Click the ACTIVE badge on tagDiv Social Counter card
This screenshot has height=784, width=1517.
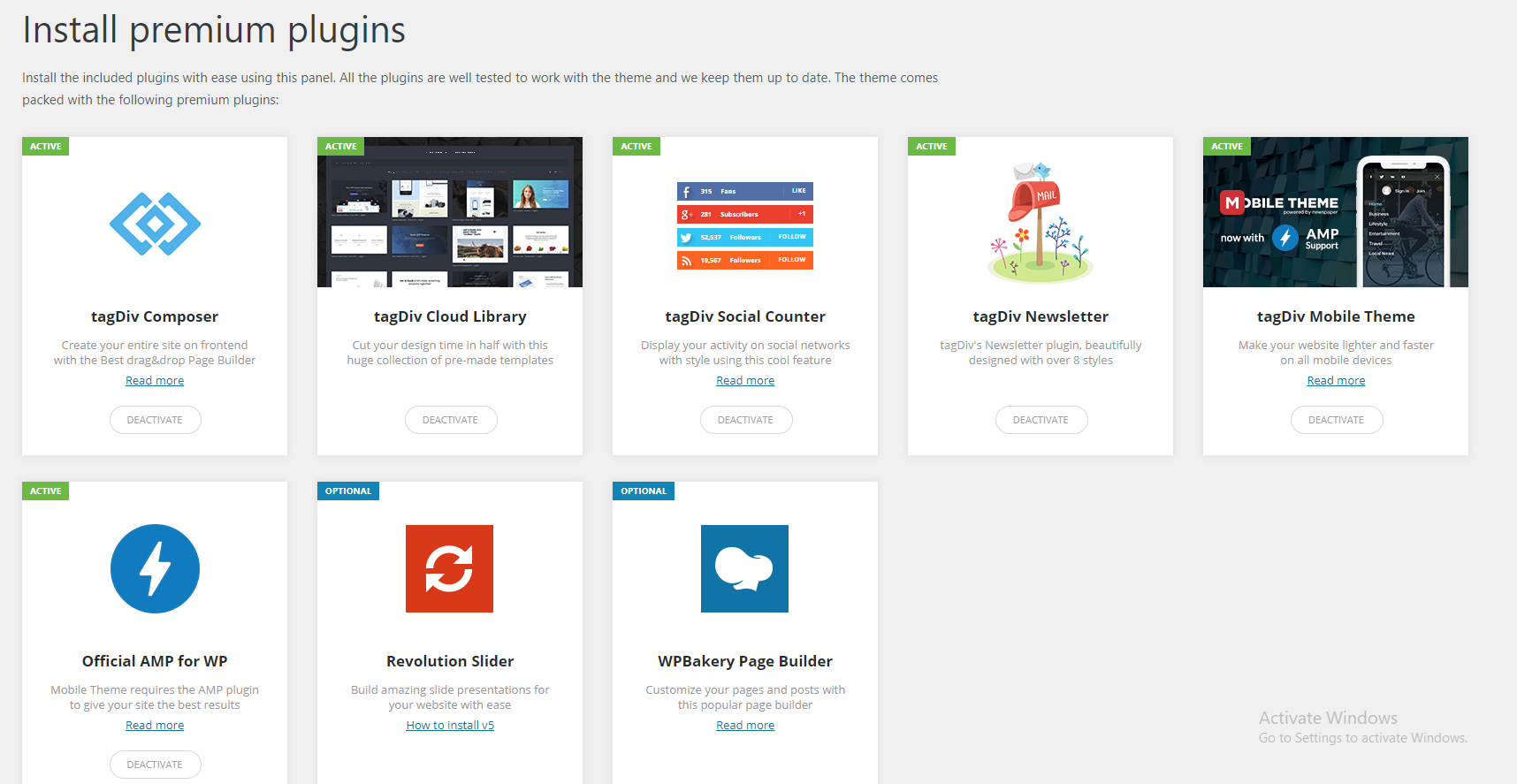[637, 147]
